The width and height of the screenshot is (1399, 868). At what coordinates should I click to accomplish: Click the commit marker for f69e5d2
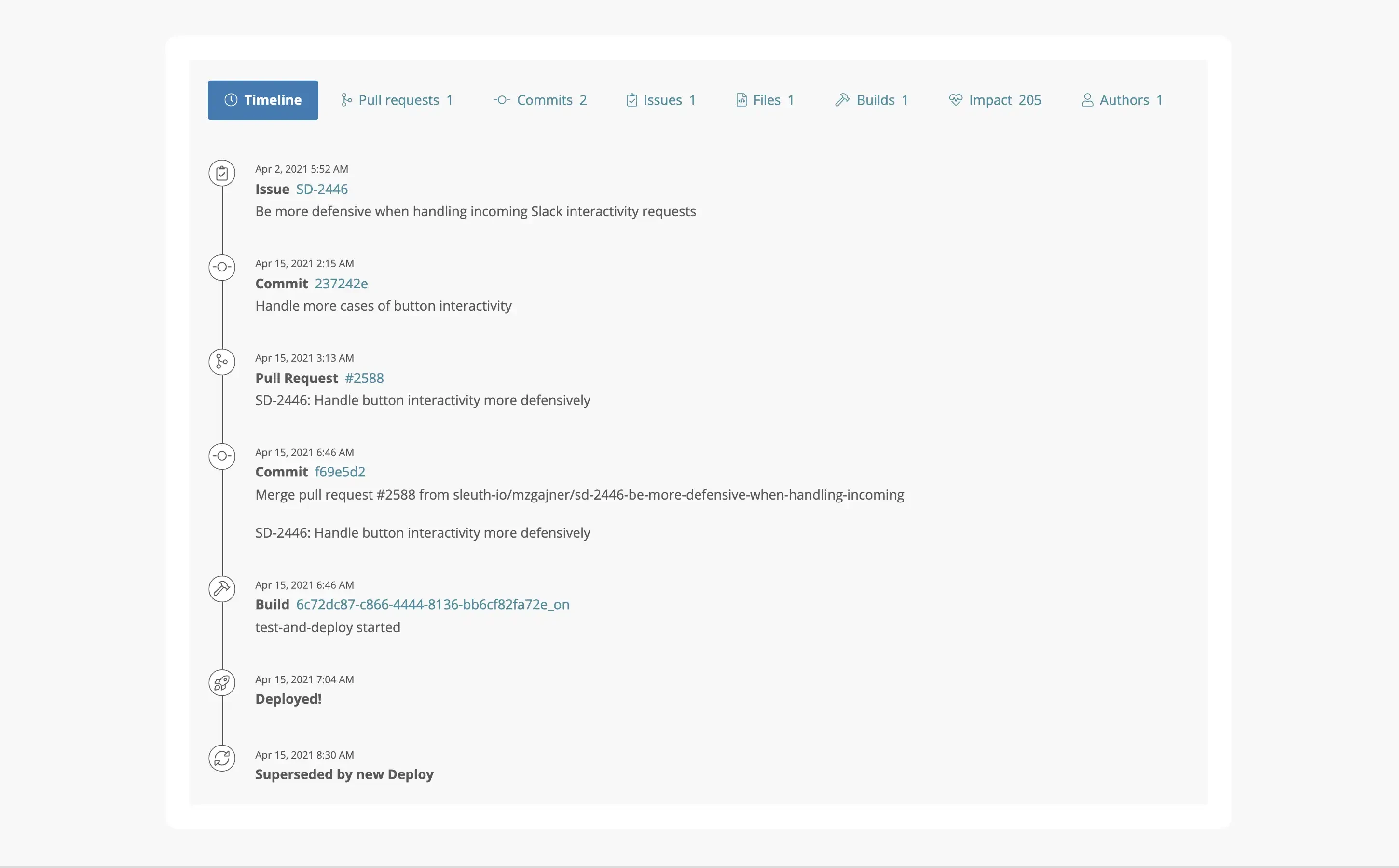click(x=222, y=456)
